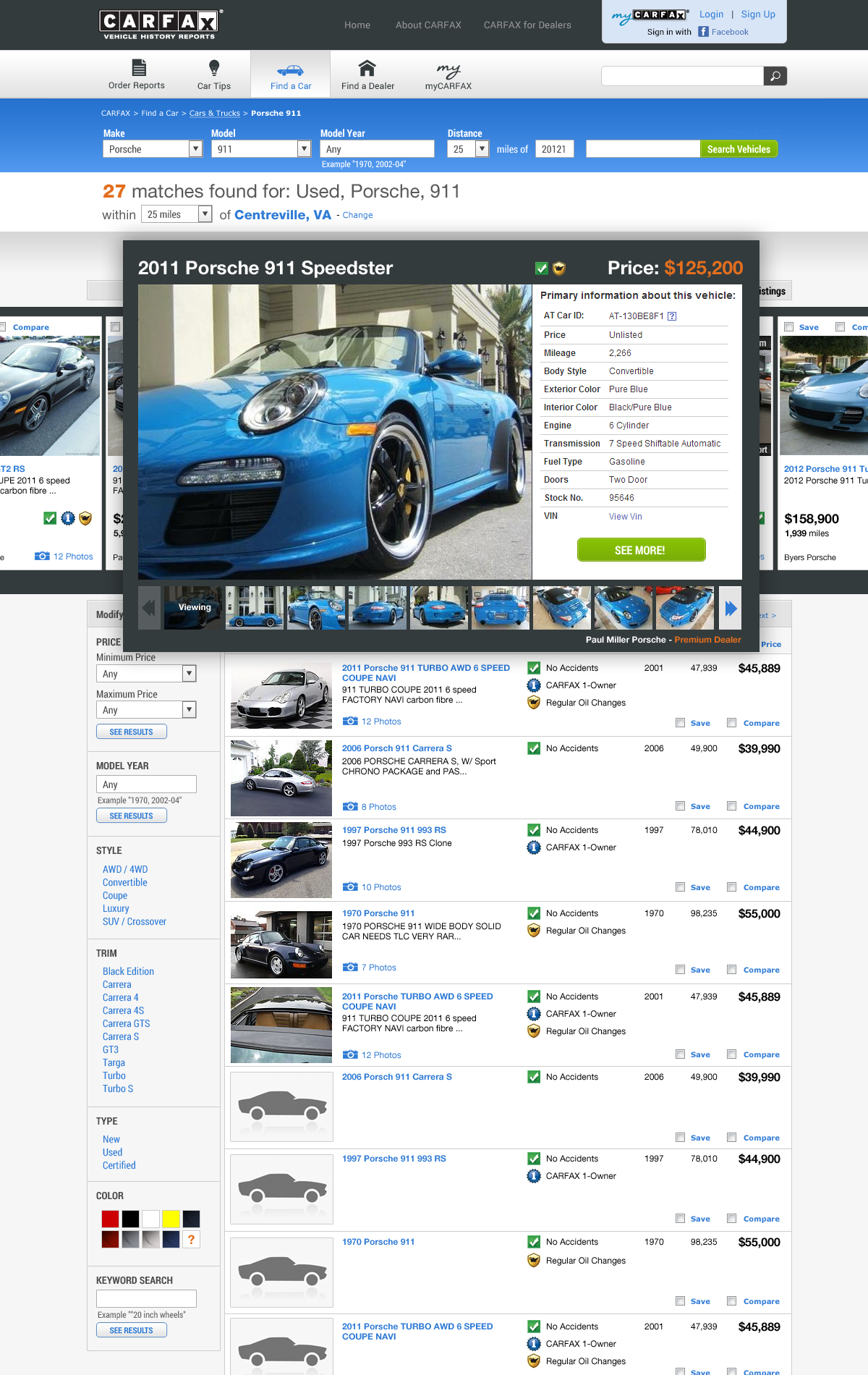Click the Search Vehicles button
The width and height of the screenshot is (868, 1375).
(739, 148)
